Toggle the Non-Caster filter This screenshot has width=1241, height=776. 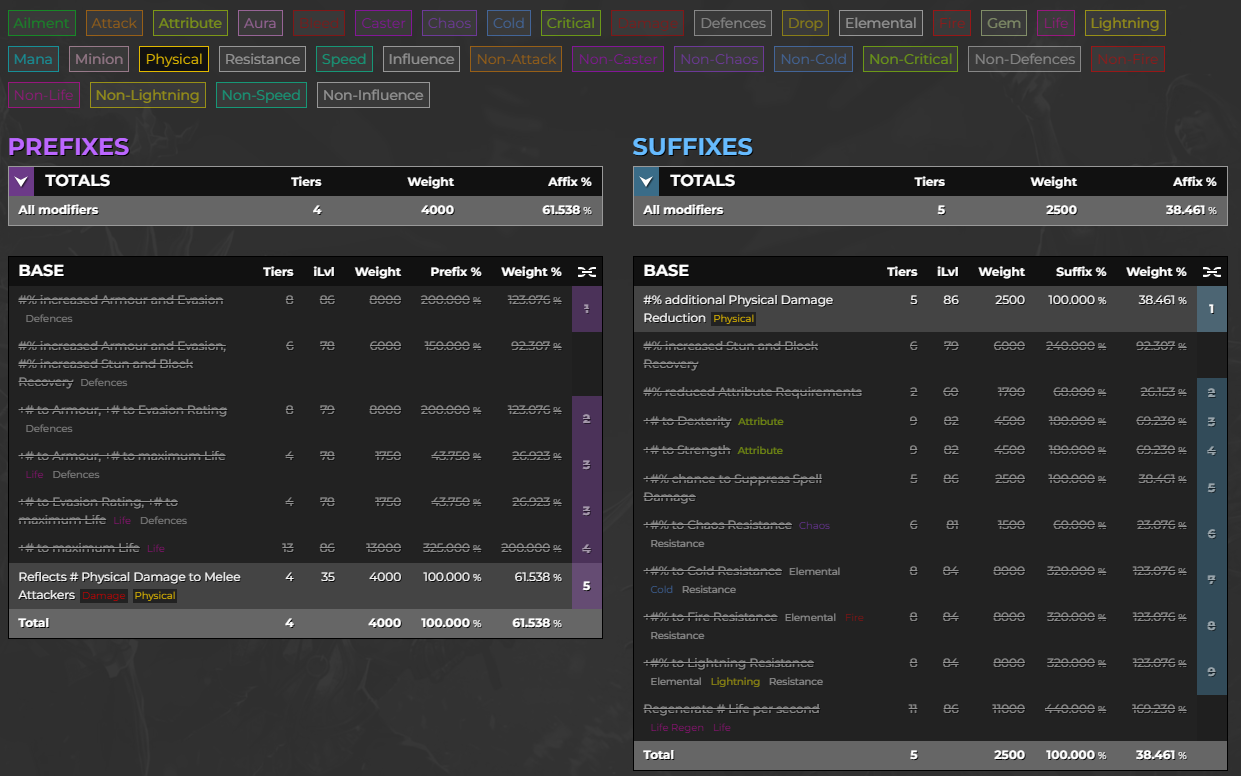618,59
